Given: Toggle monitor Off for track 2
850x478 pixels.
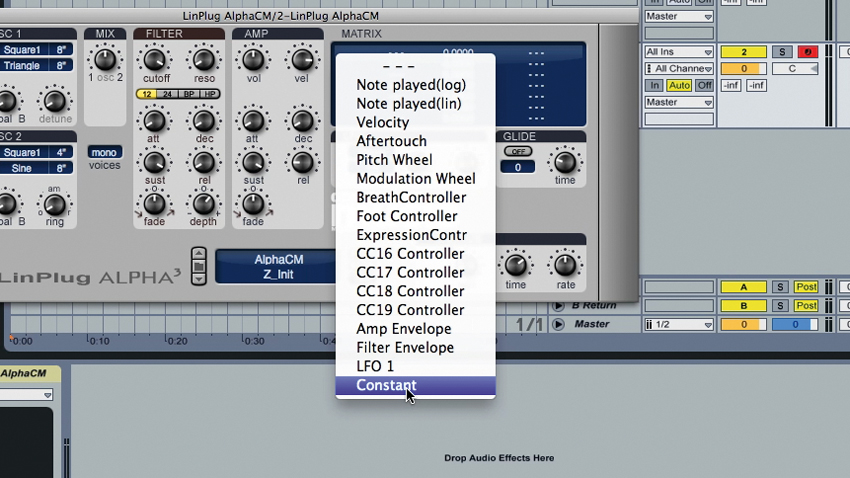Looking at the screenshot, I should [x=704, y=85].
